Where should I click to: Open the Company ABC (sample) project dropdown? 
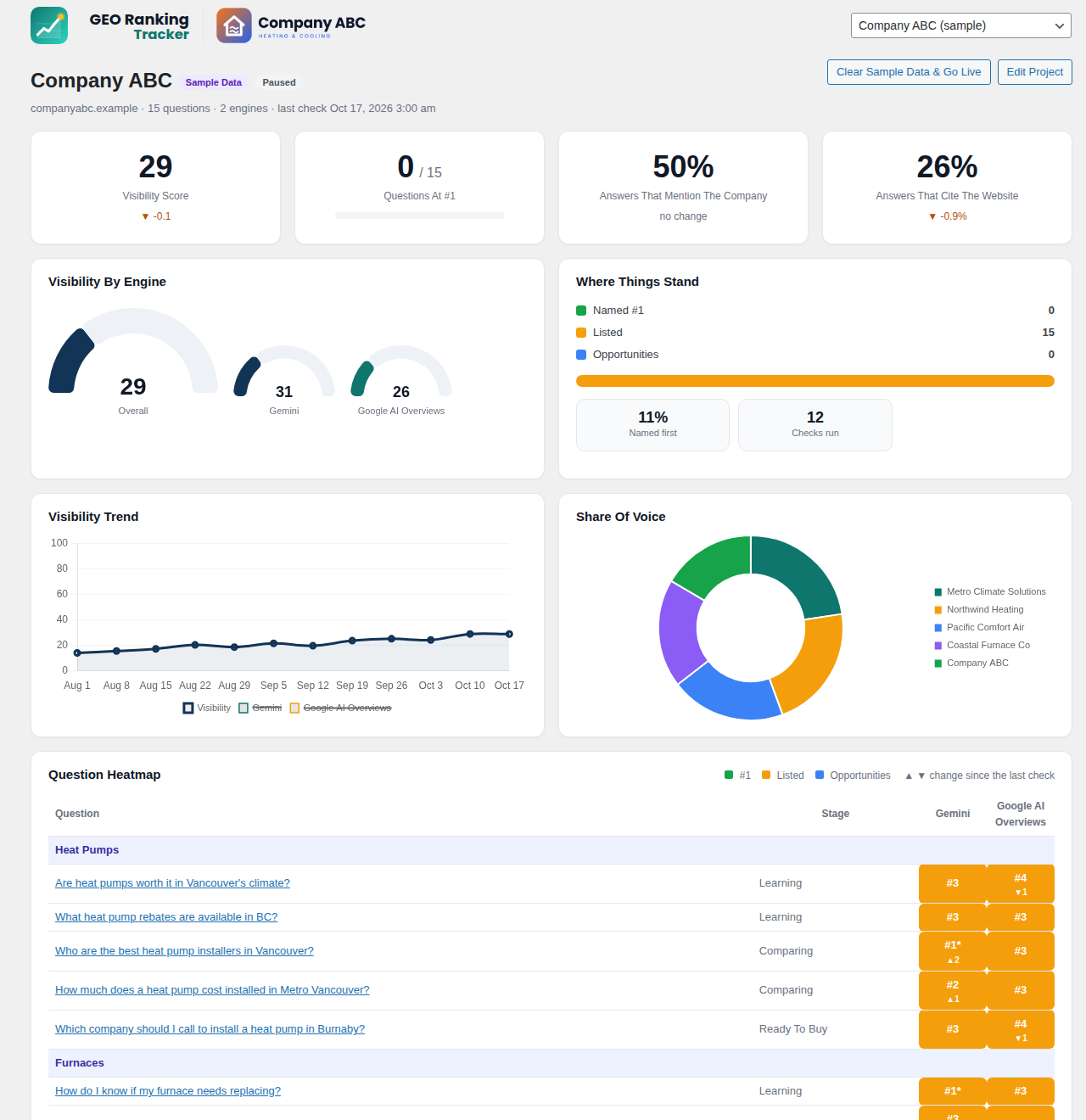[960, 25]
